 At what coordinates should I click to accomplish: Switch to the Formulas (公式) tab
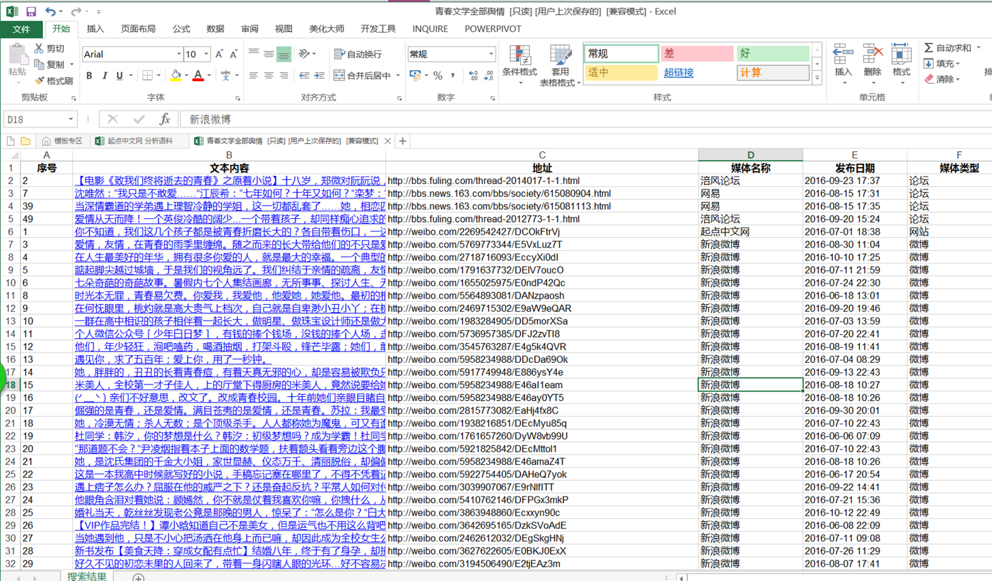[181, 29]
